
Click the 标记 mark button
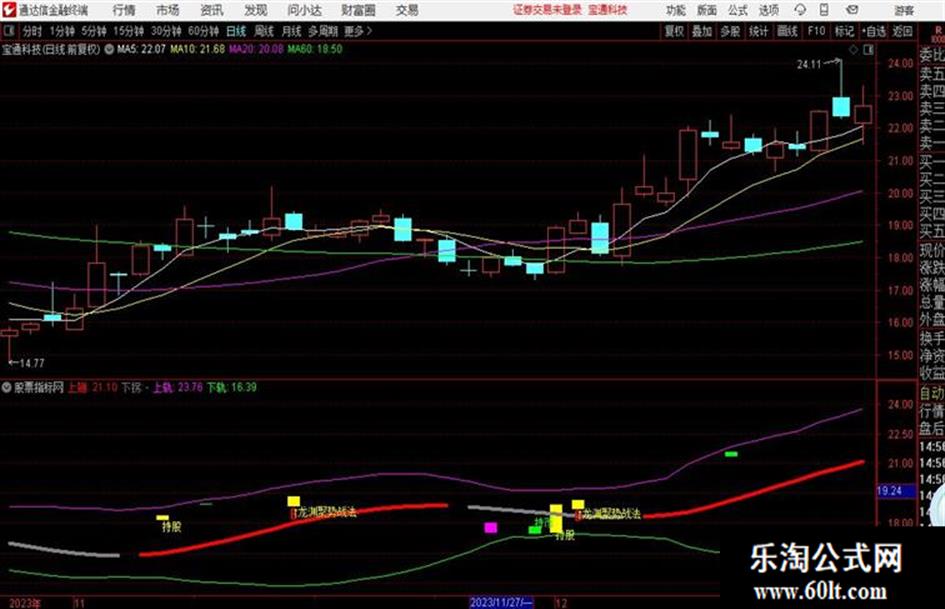point(844,31)
